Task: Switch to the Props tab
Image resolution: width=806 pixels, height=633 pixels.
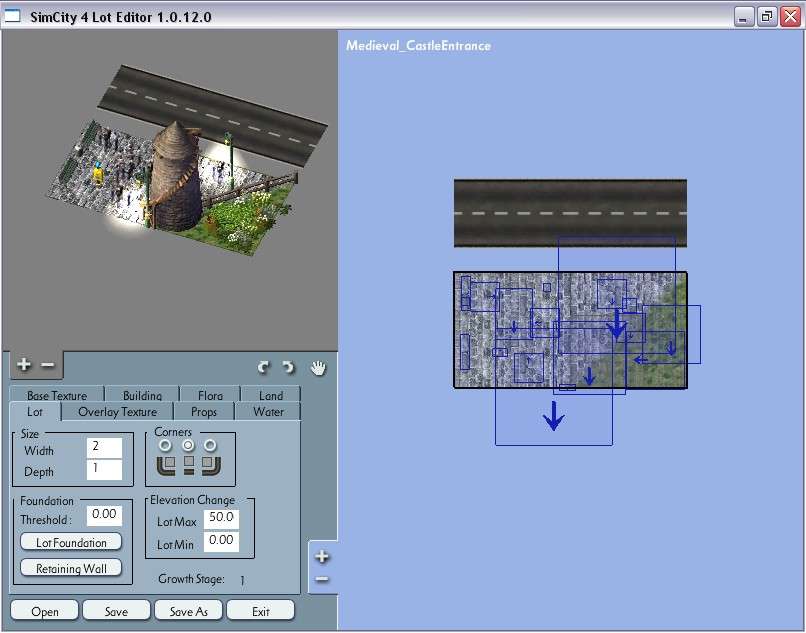Action: 204,411
